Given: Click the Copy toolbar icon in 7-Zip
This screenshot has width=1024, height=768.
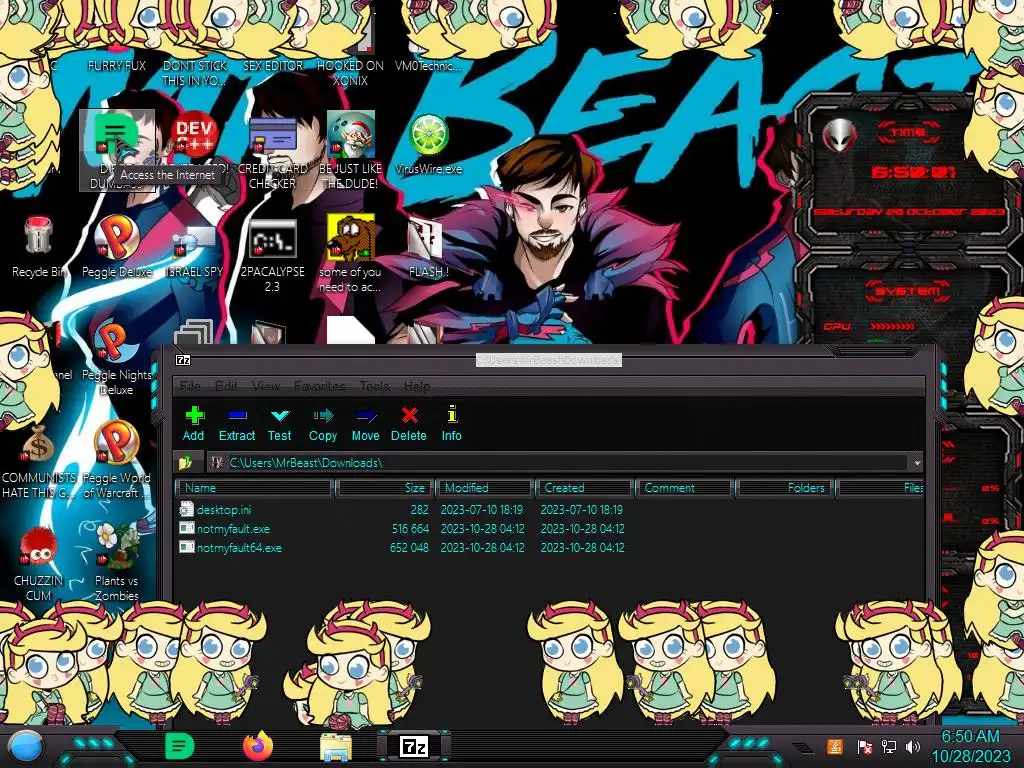Looking at the screenshot, I should tap(323, 423).
